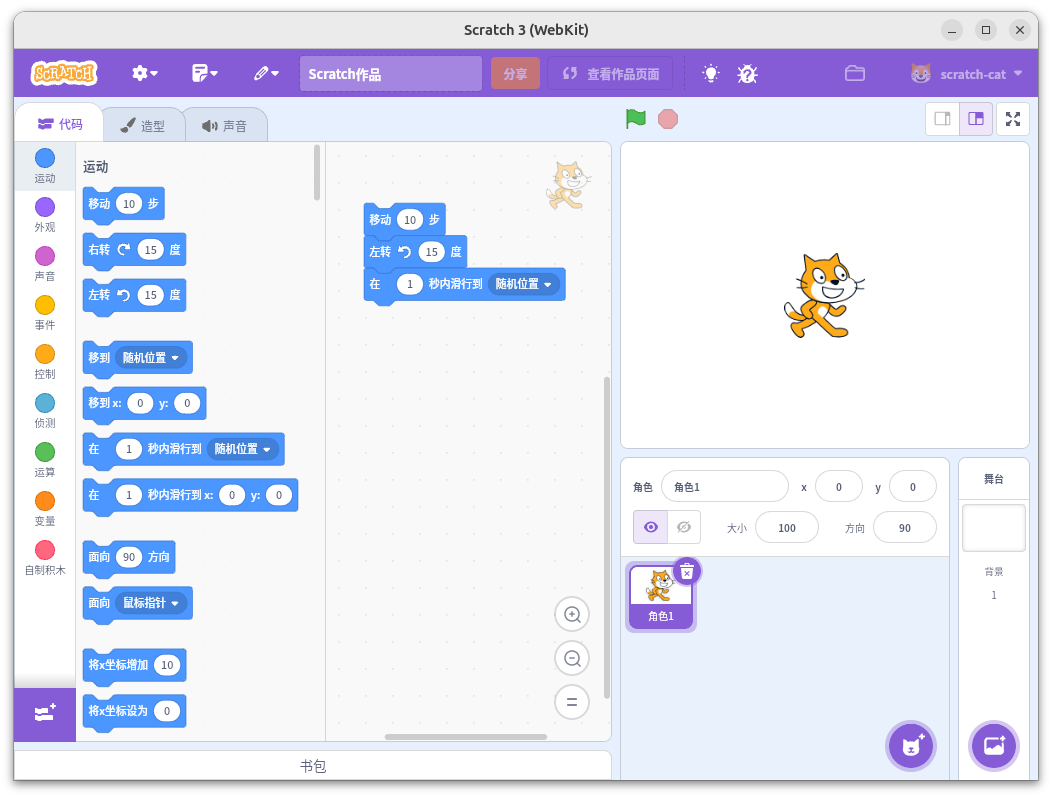Click the 分享 share button
The width and height of the screenshot is (1052, 797).
click(x=515, y=74)
